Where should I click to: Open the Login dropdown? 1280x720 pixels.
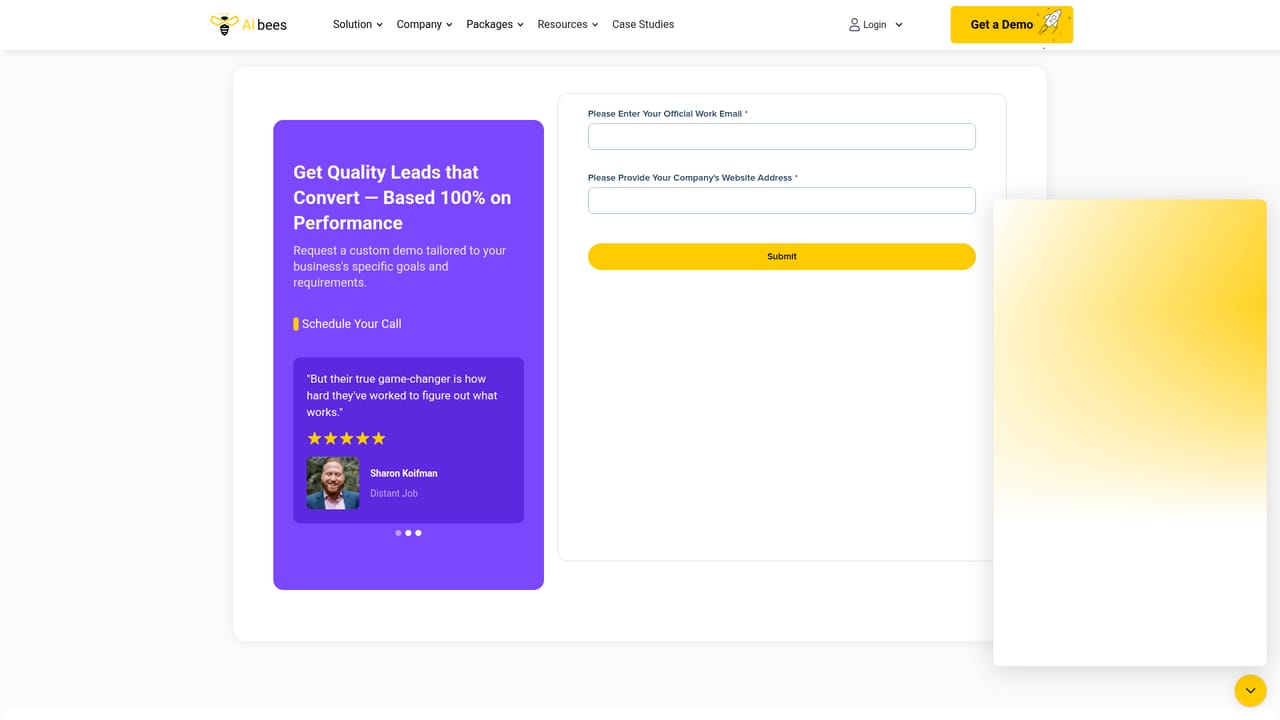[876, 24]
